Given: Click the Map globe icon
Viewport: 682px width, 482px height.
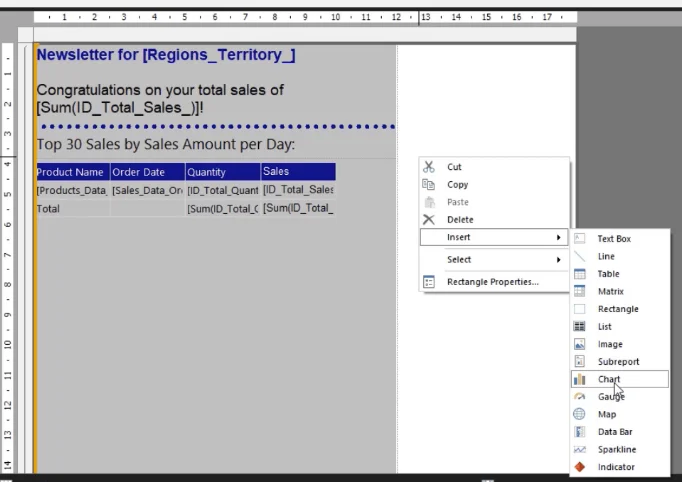Looking at the screenshot, I should (579, 414).
